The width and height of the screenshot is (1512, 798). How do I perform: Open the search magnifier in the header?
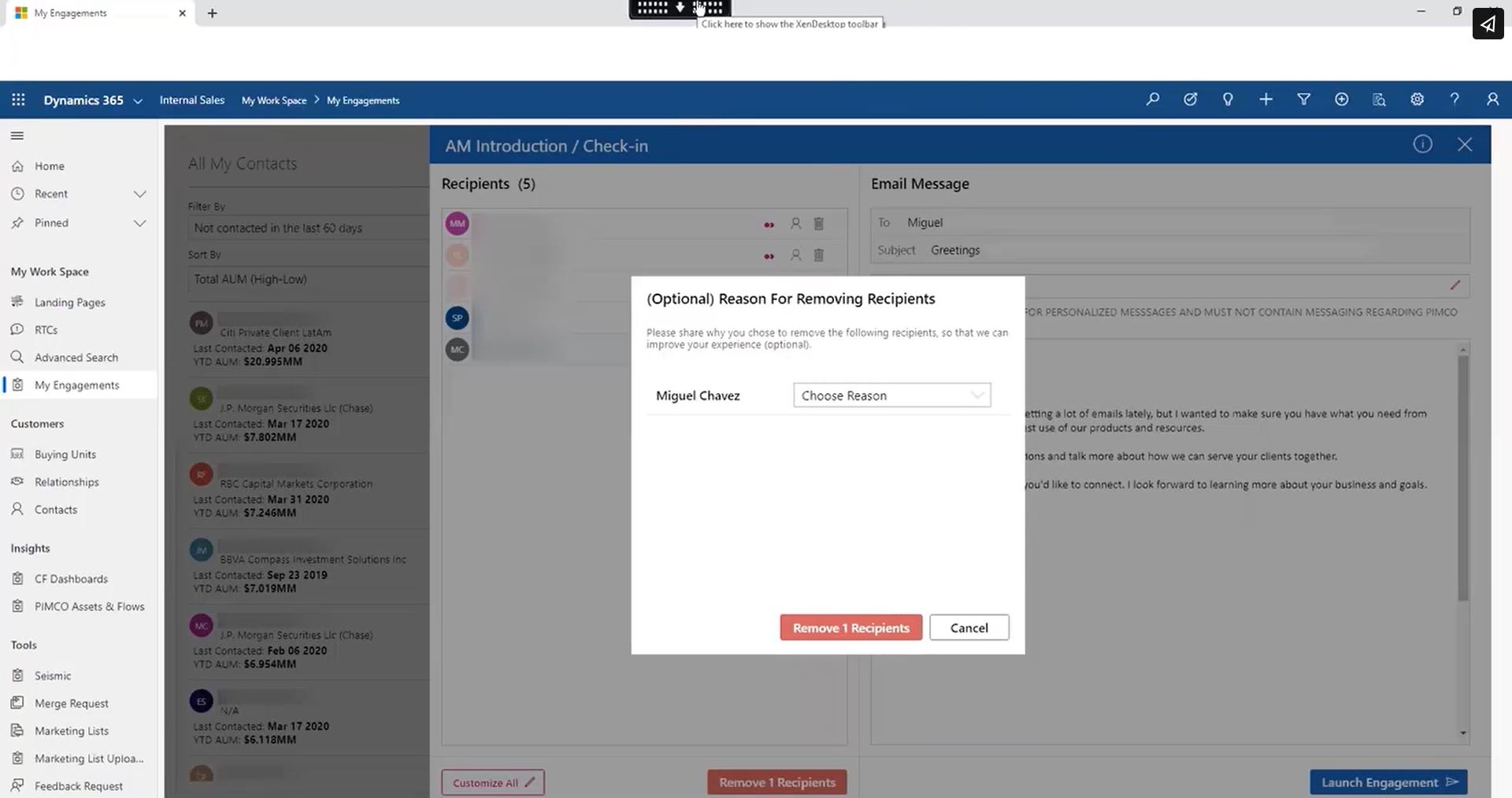point(1153,99)
